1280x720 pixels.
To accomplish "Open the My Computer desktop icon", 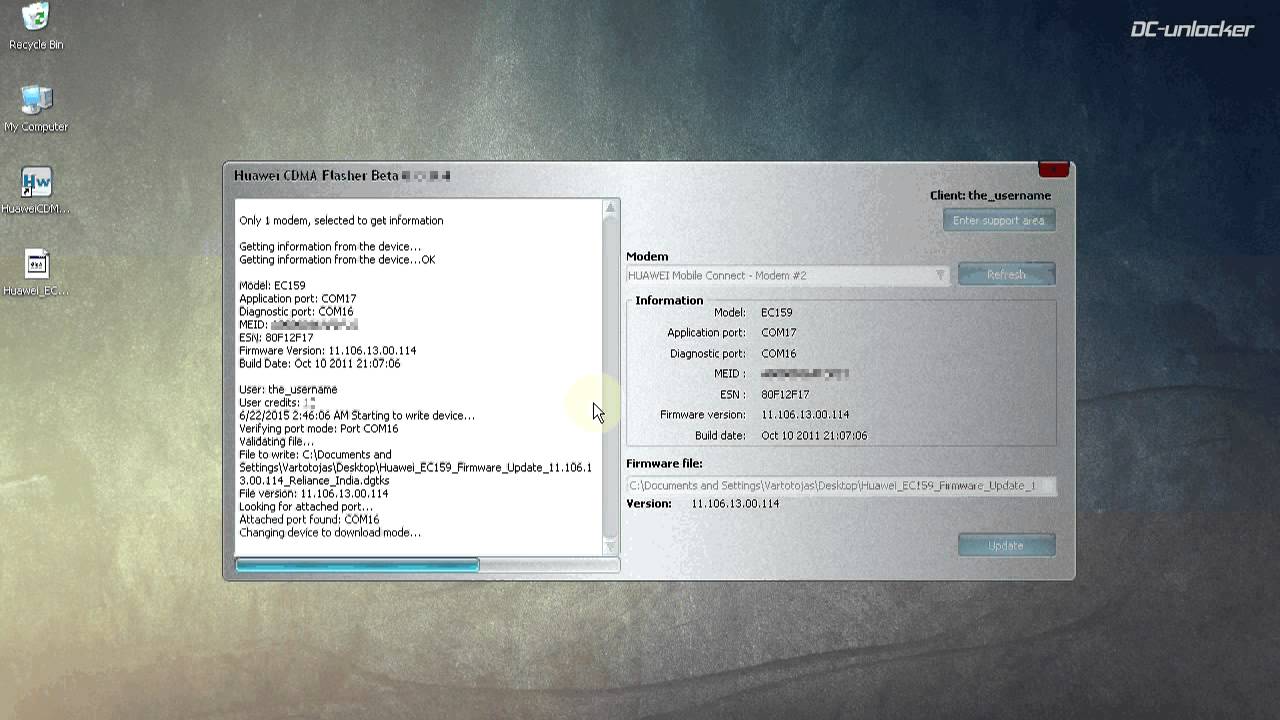I will click(36, 108).
